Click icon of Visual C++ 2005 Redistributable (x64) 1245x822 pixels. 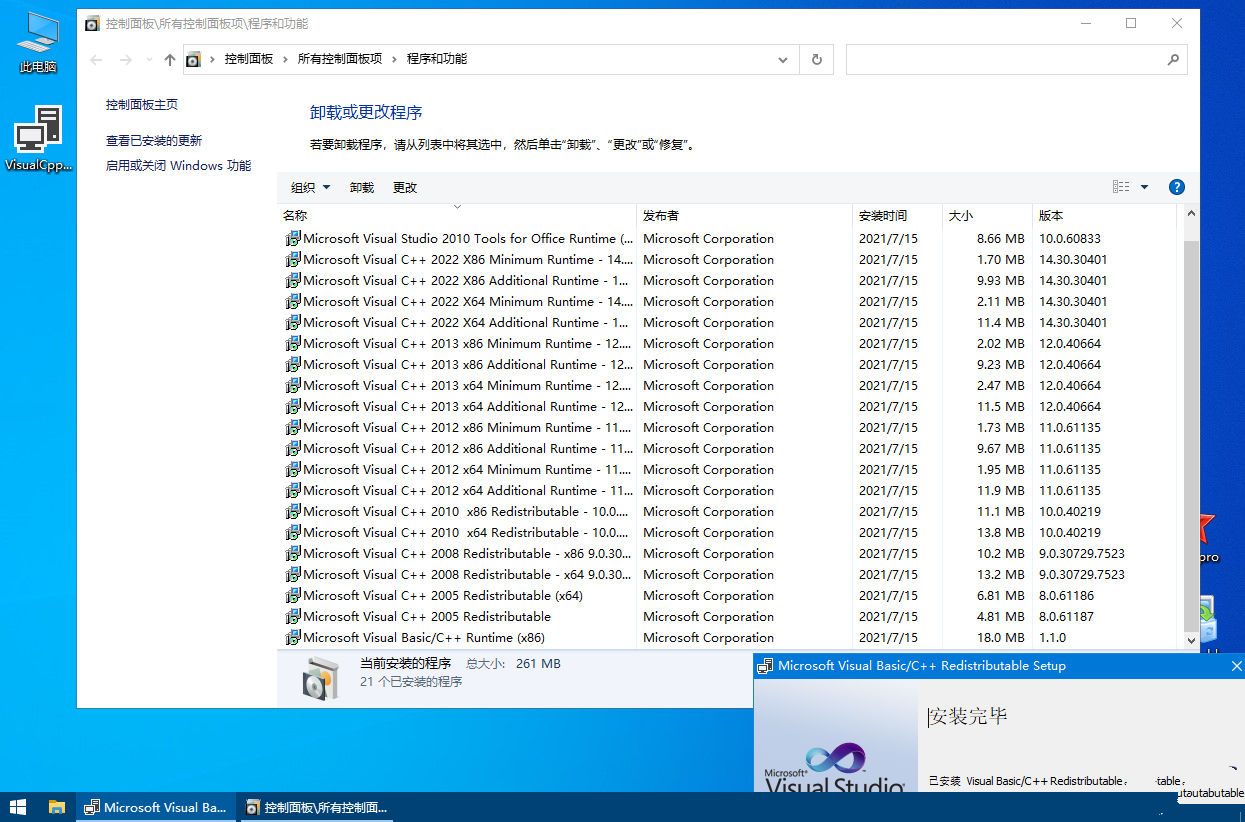(x=293, y=596)
